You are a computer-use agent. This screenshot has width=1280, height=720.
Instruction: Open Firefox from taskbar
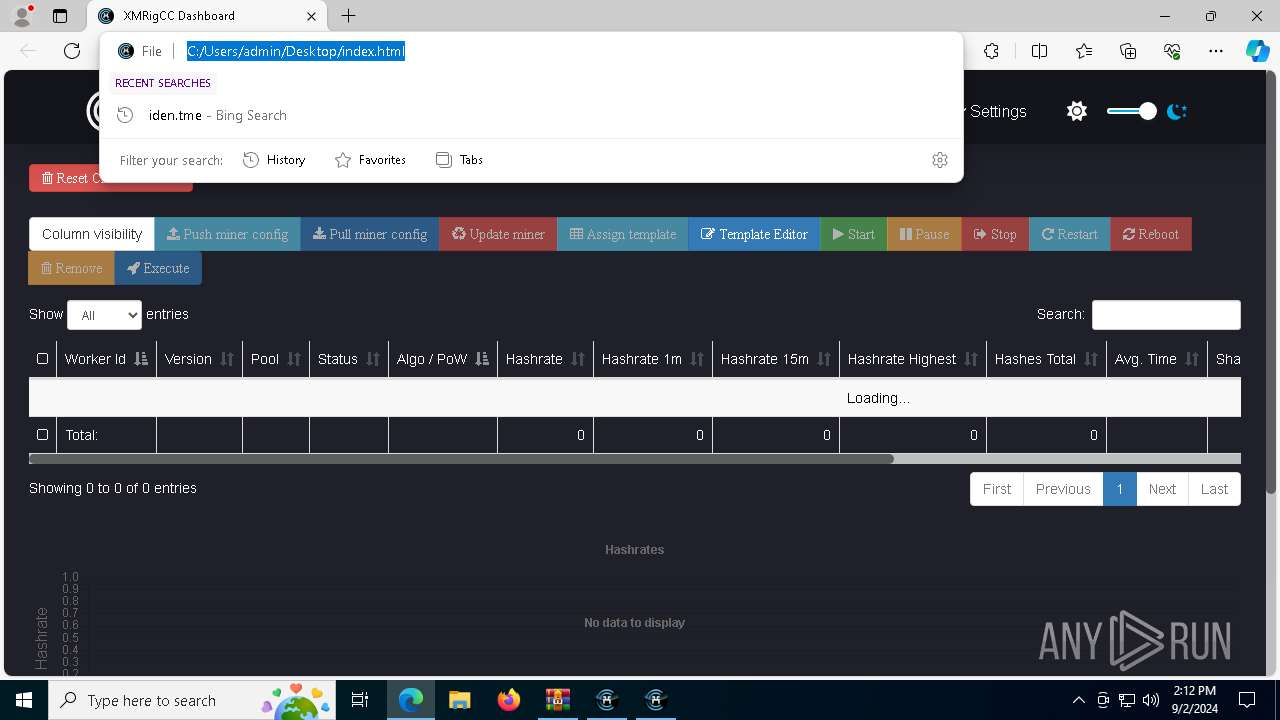(508, 700)
